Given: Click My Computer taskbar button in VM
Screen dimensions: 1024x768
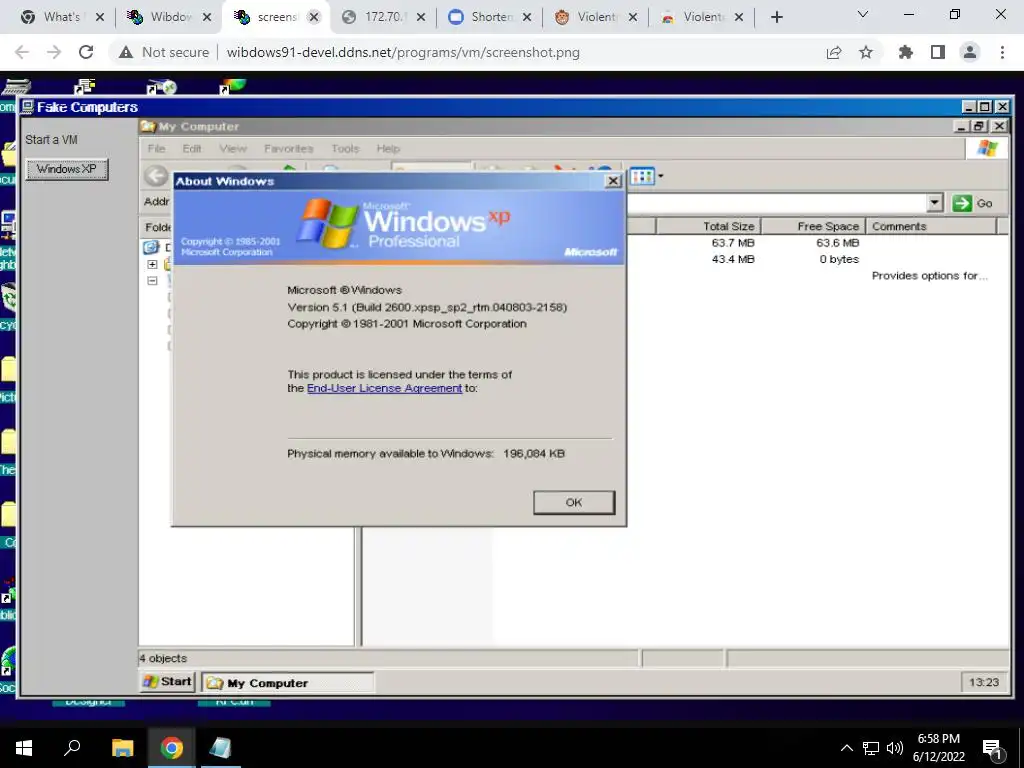Looking at the screenshot, I should tap(287, 682).
